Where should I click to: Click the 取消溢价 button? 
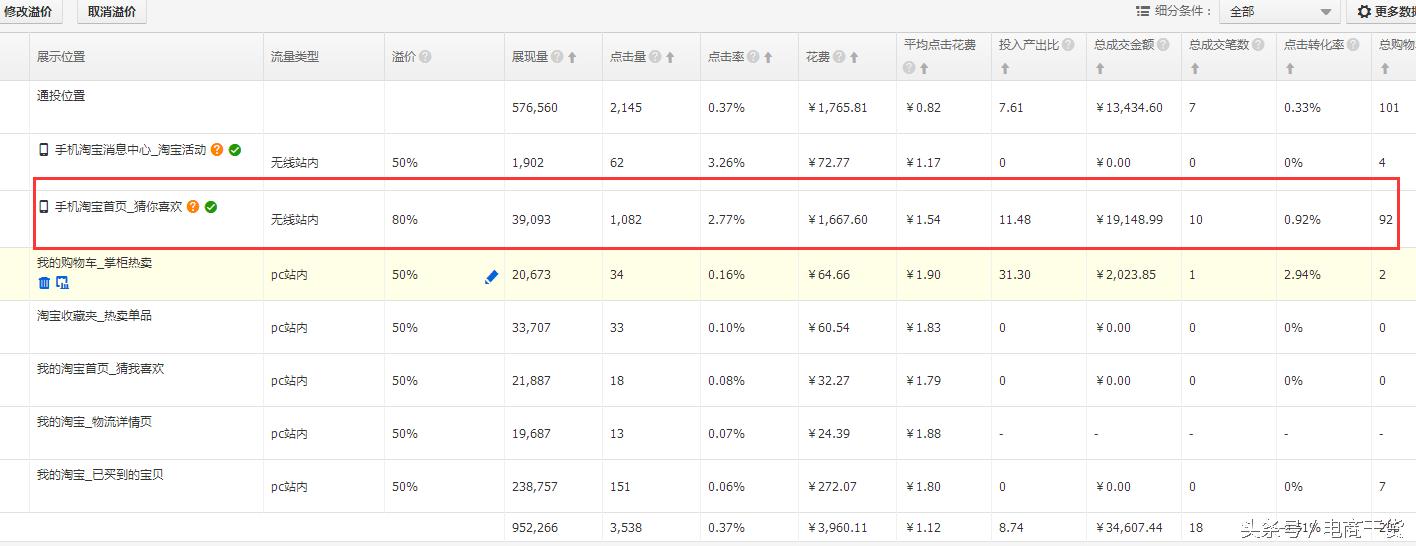click(x=112, y=11)
